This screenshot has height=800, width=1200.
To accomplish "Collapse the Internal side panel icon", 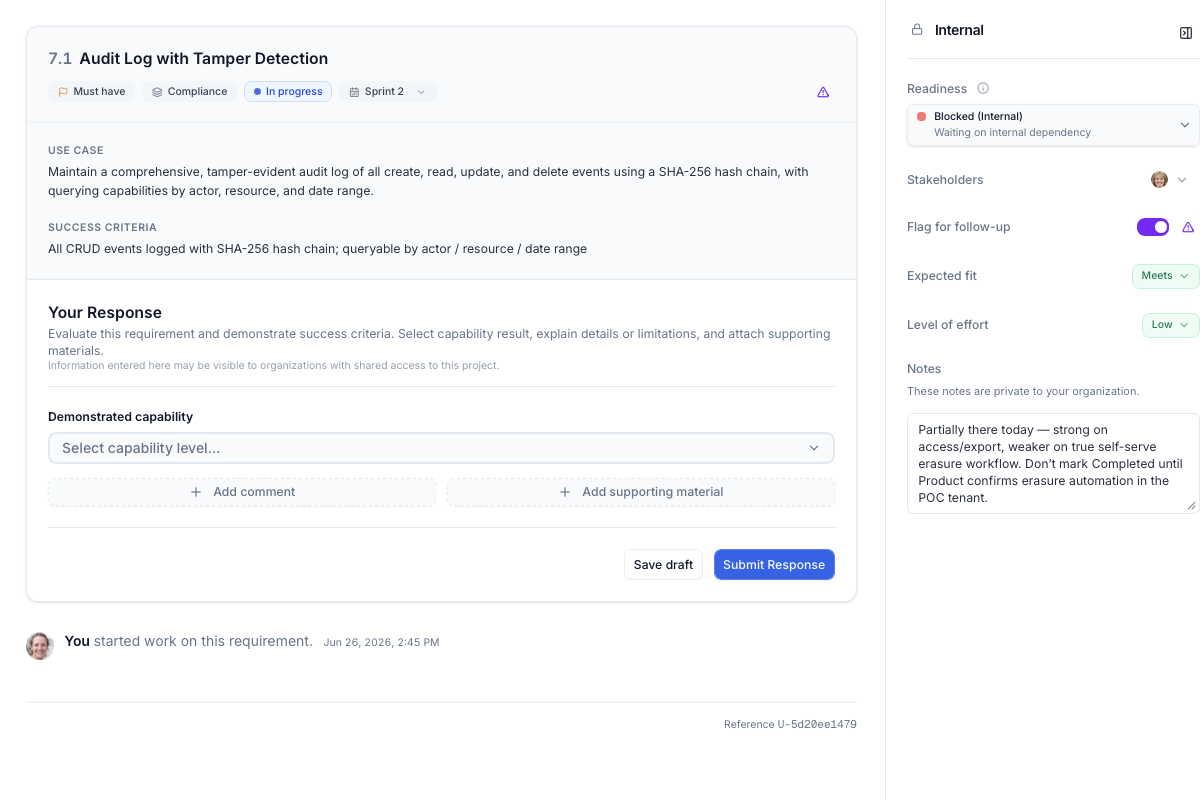I will click(x=1186, y=33).
